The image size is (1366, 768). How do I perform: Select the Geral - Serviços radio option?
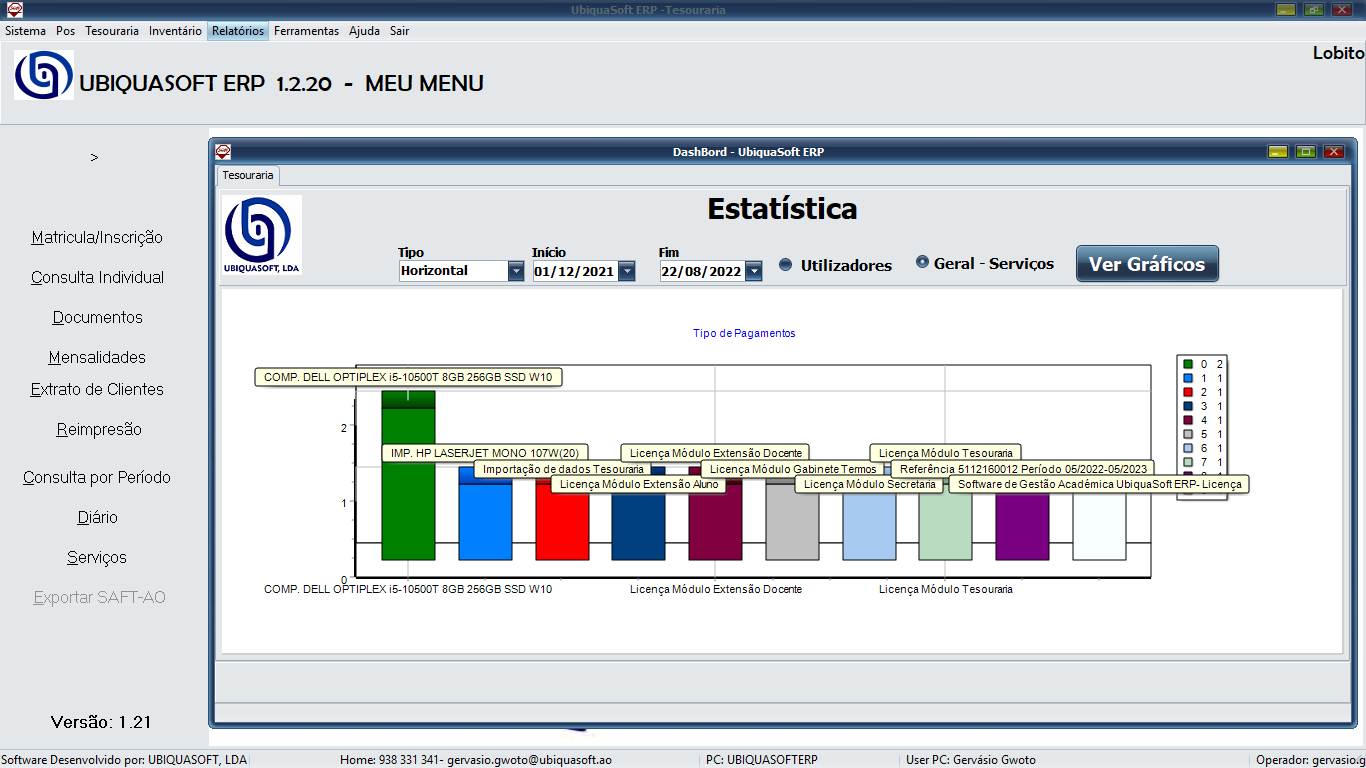click(922, 263)
